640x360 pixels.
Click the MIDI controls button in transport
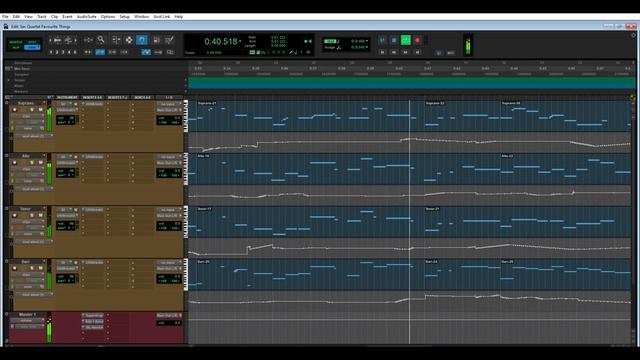(x=451, y=53)
